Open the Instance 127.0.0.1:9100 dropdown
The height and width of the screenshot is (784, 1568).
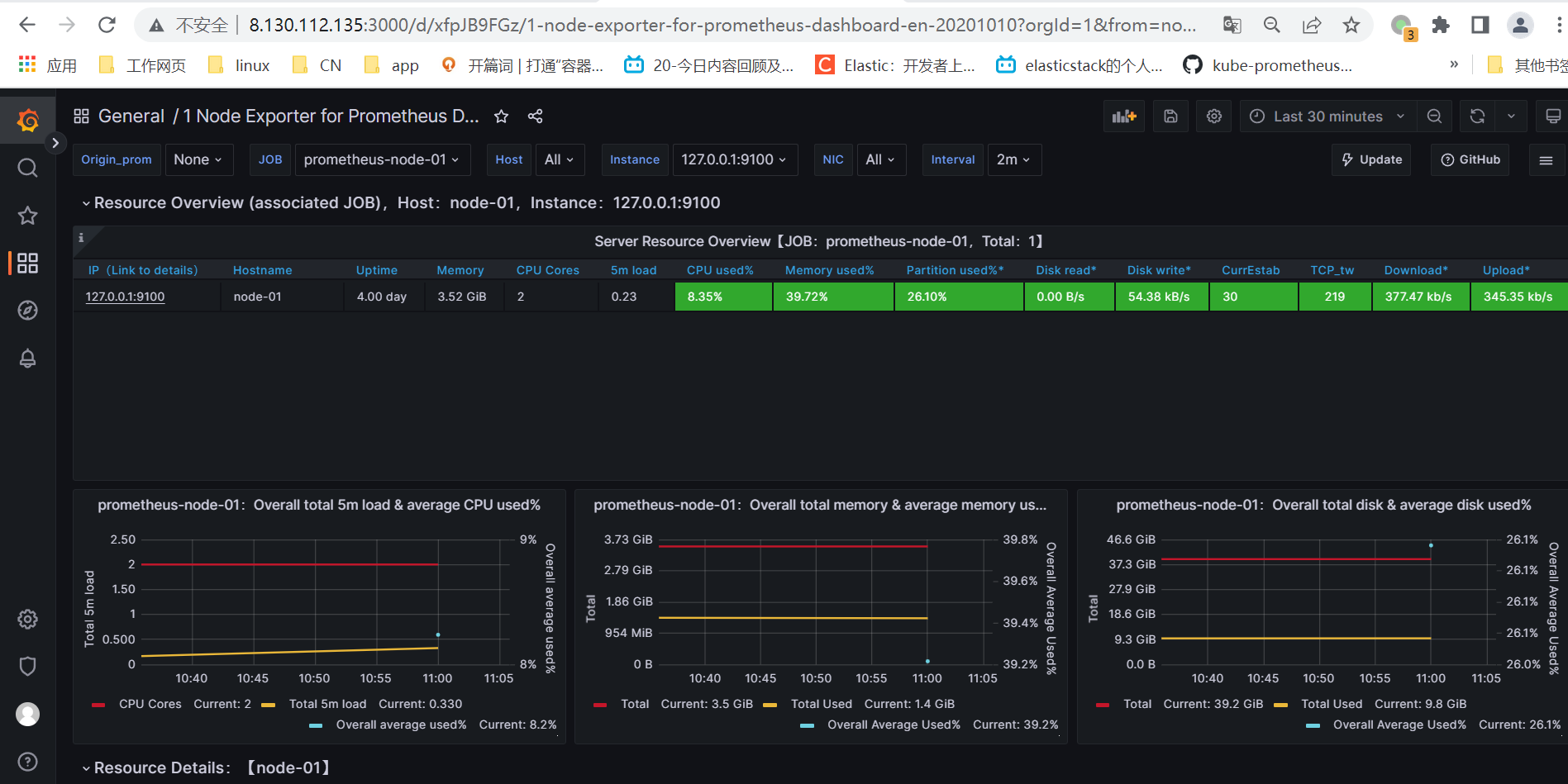pos(734,159)
